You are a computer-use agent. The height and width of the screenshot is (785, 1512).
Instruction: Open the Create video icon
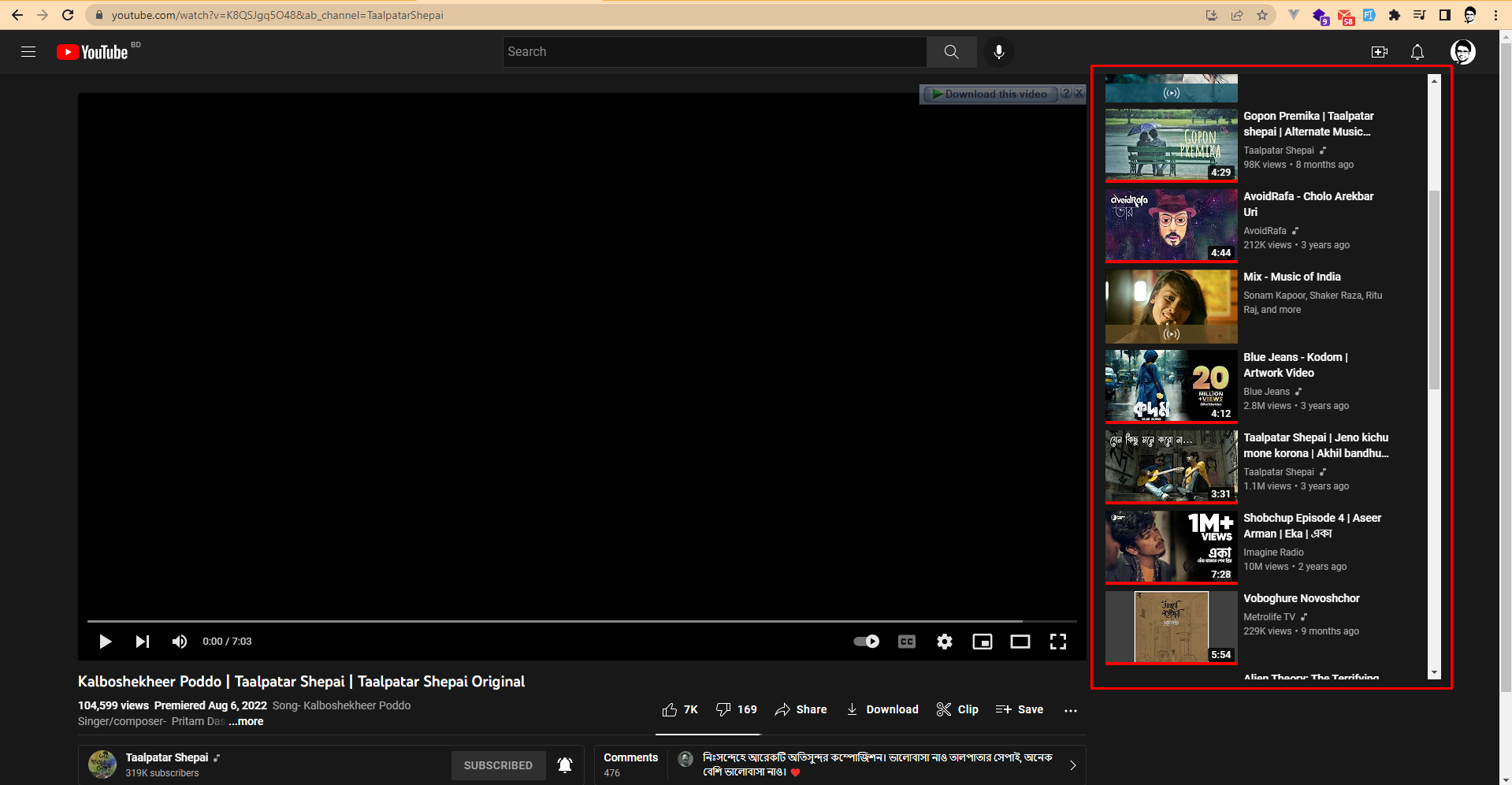(1379, 52)
